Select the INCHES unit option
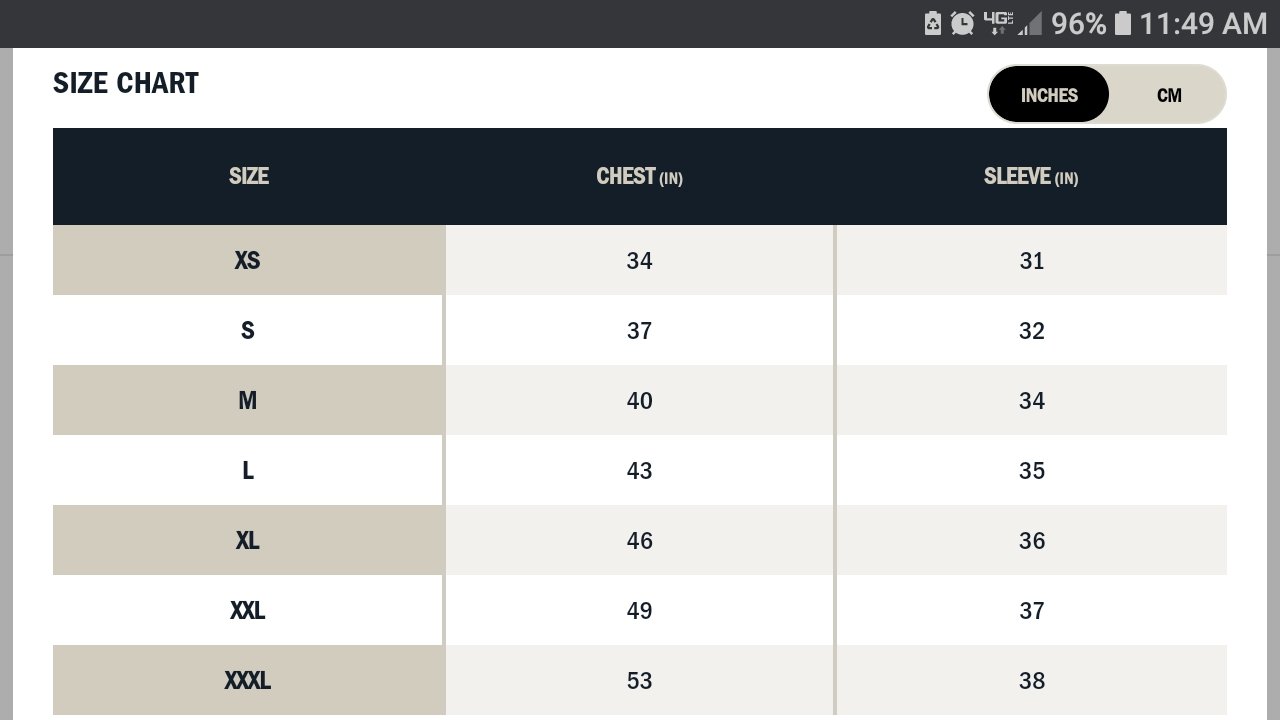 [1049, 95]
